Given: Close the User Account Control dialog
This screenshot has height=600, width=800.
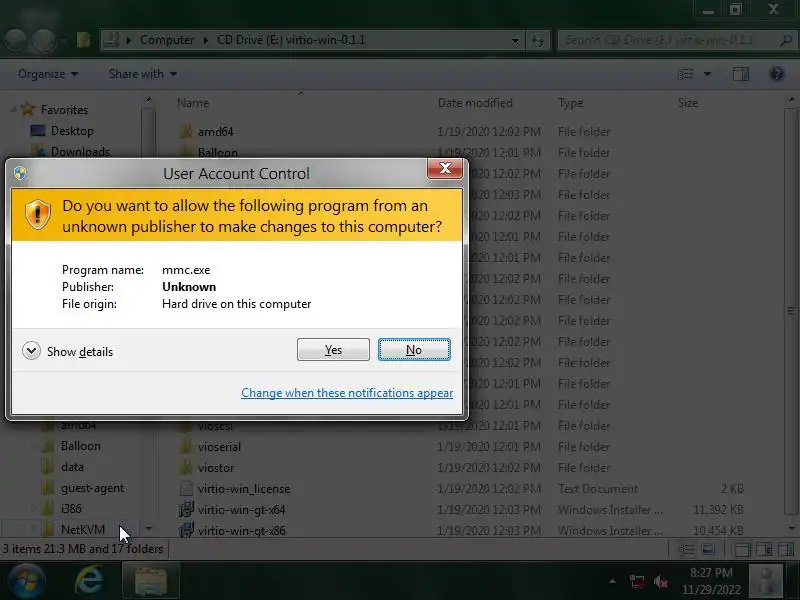Looking at the screenshot, I should [x=445, y=168].
